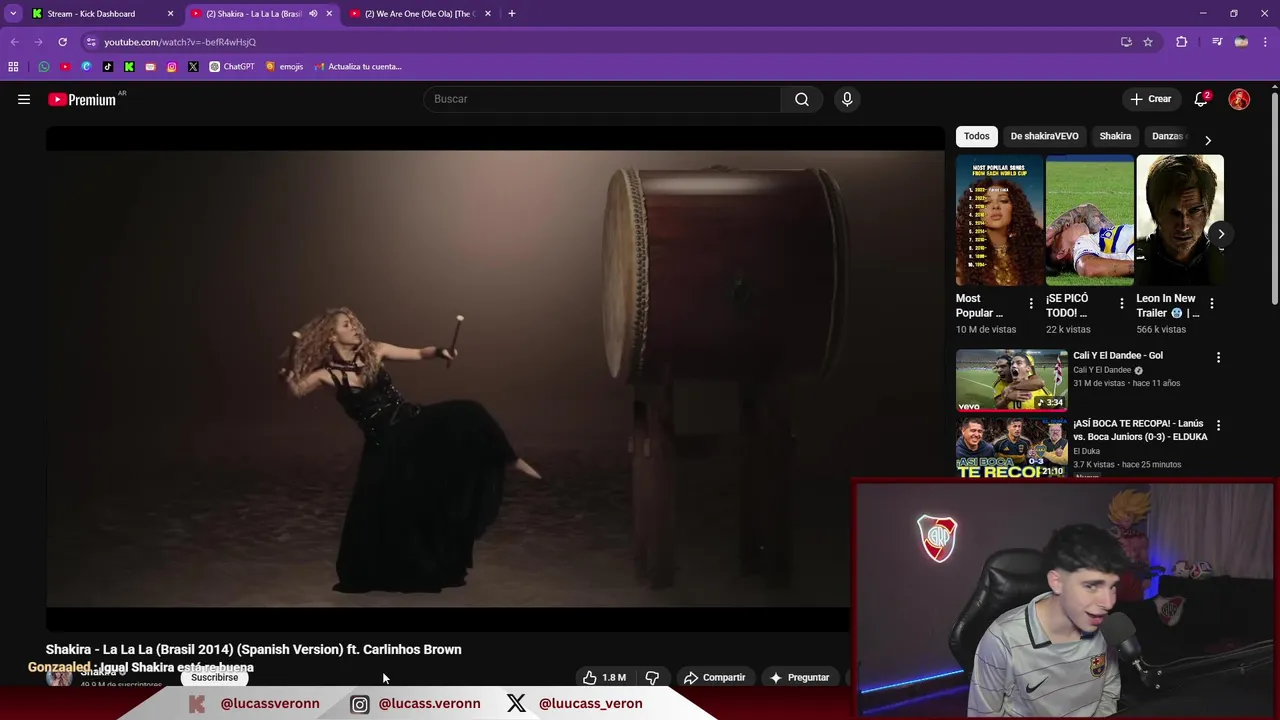The image size is (1280, 720).
Task: Close the We Are One (Ole Ola) tab
Action: (x=488, y=14)
